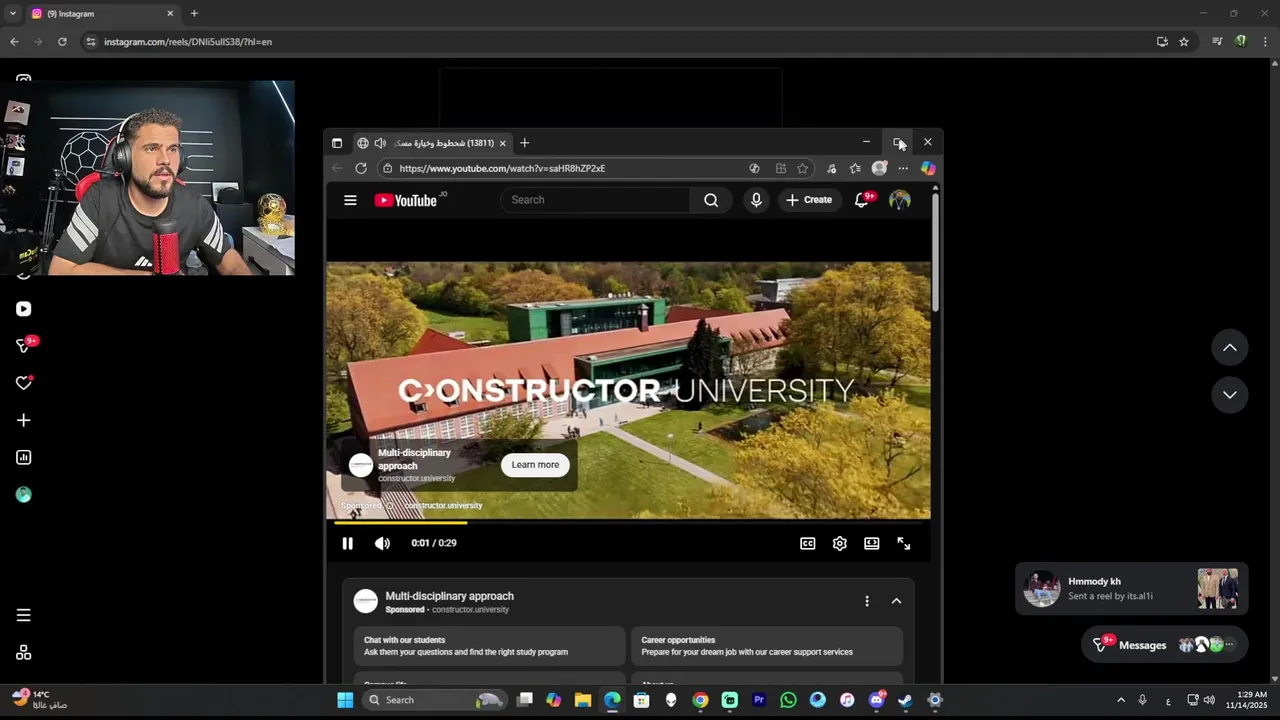This screenshot has width=1280, height=720.
Task: Open WhatsApp from the taskbar
Action: [788, 700]
